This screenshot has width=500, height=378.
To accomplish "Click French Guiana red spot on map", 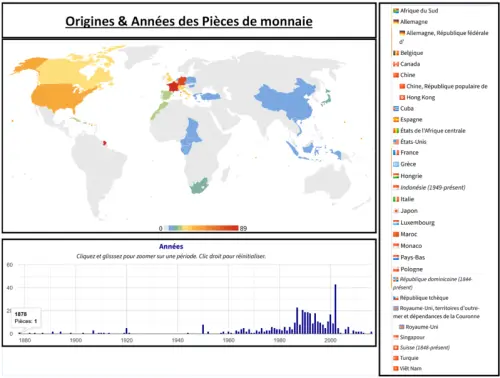I will coord(105,143).
